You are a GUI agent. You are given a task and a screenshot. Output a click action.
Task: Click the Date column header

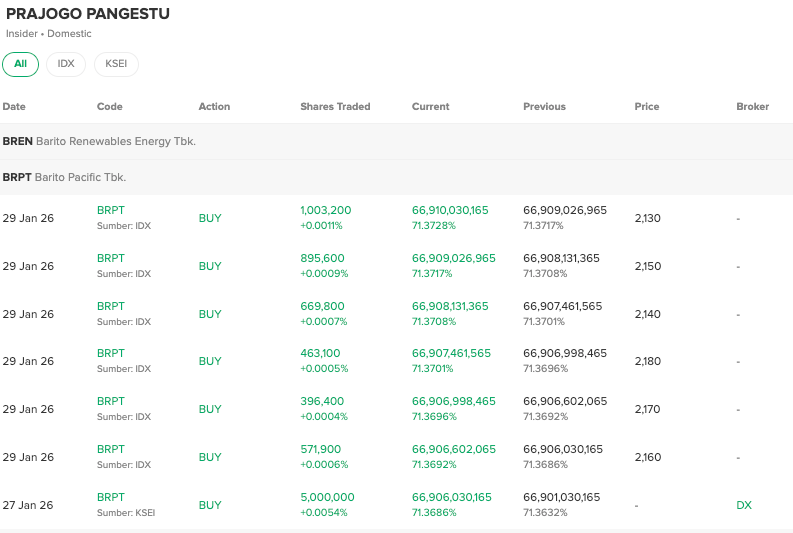pos(14,107)
